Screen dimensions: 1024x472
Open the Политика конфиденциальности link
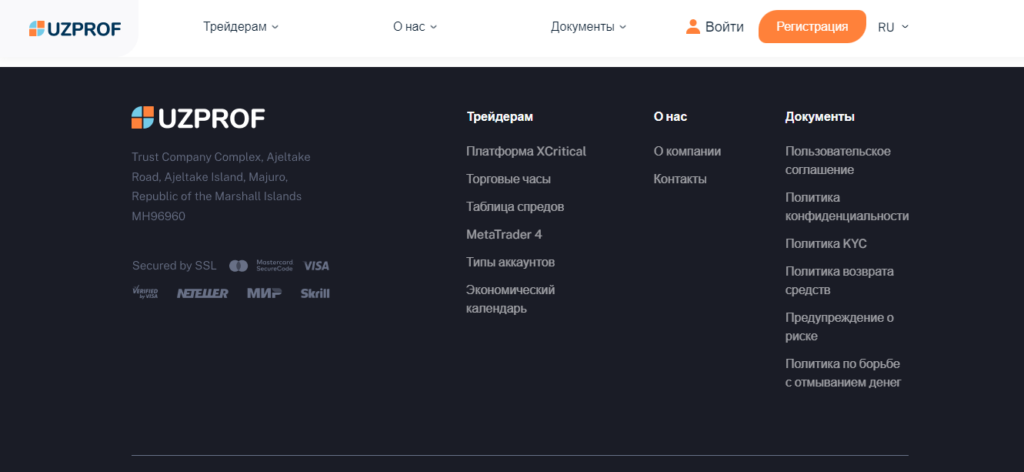click(847, 207)
